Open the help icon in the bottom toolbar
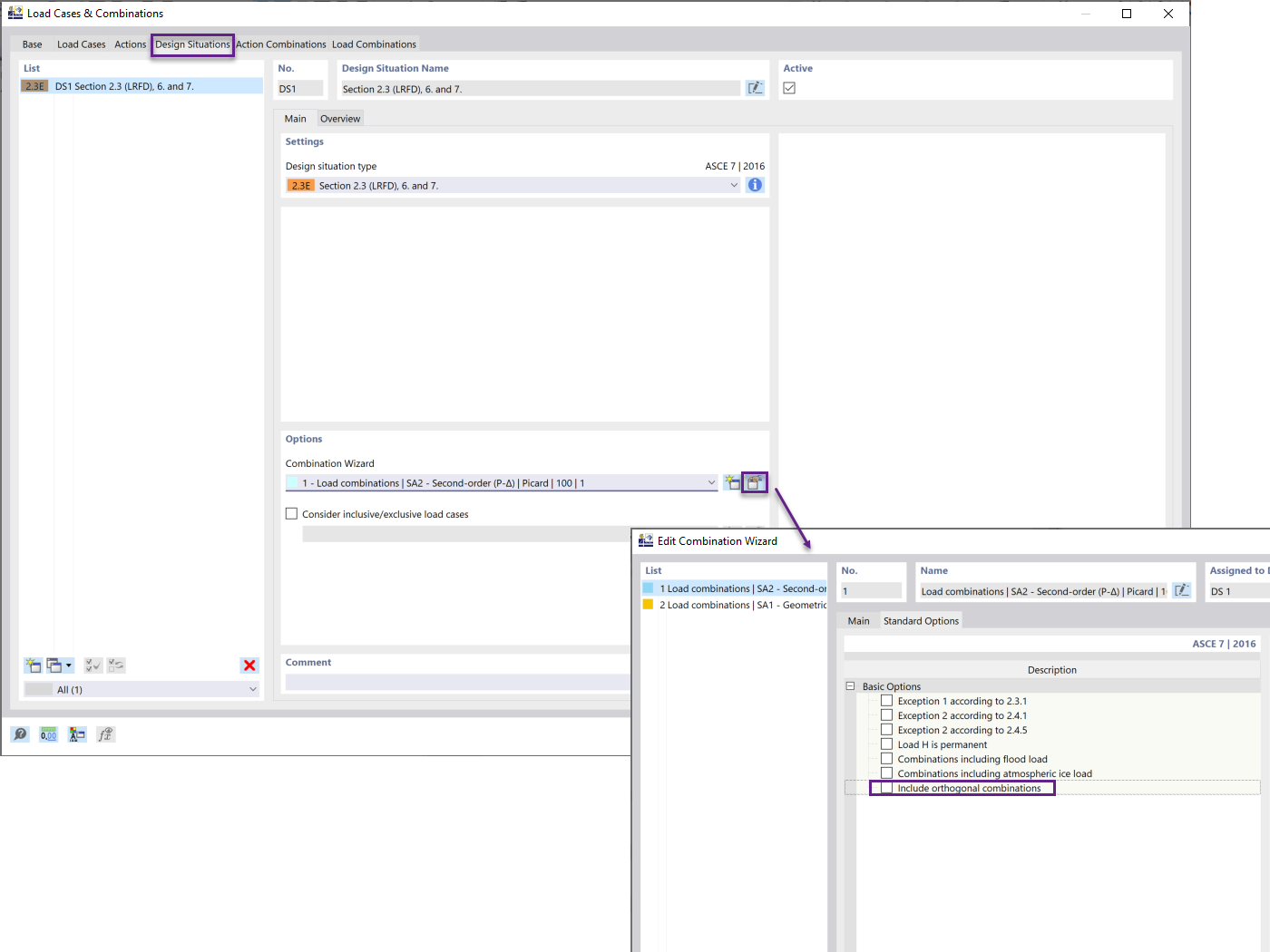1270x952 pixels. pyautogui.click(x=20, y=734)
